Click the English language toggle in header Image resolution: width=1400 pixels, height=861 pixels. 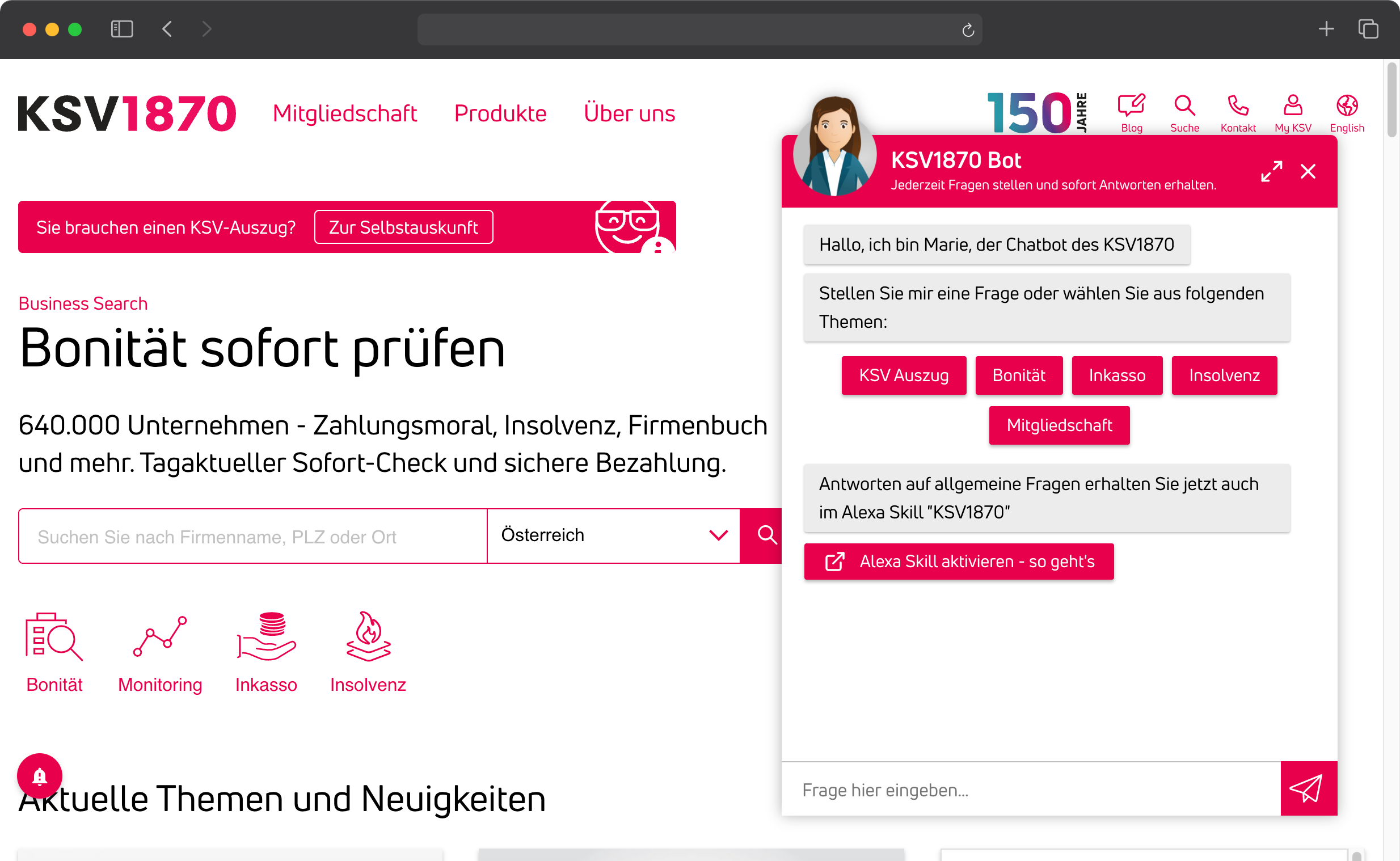[1348, 112]
